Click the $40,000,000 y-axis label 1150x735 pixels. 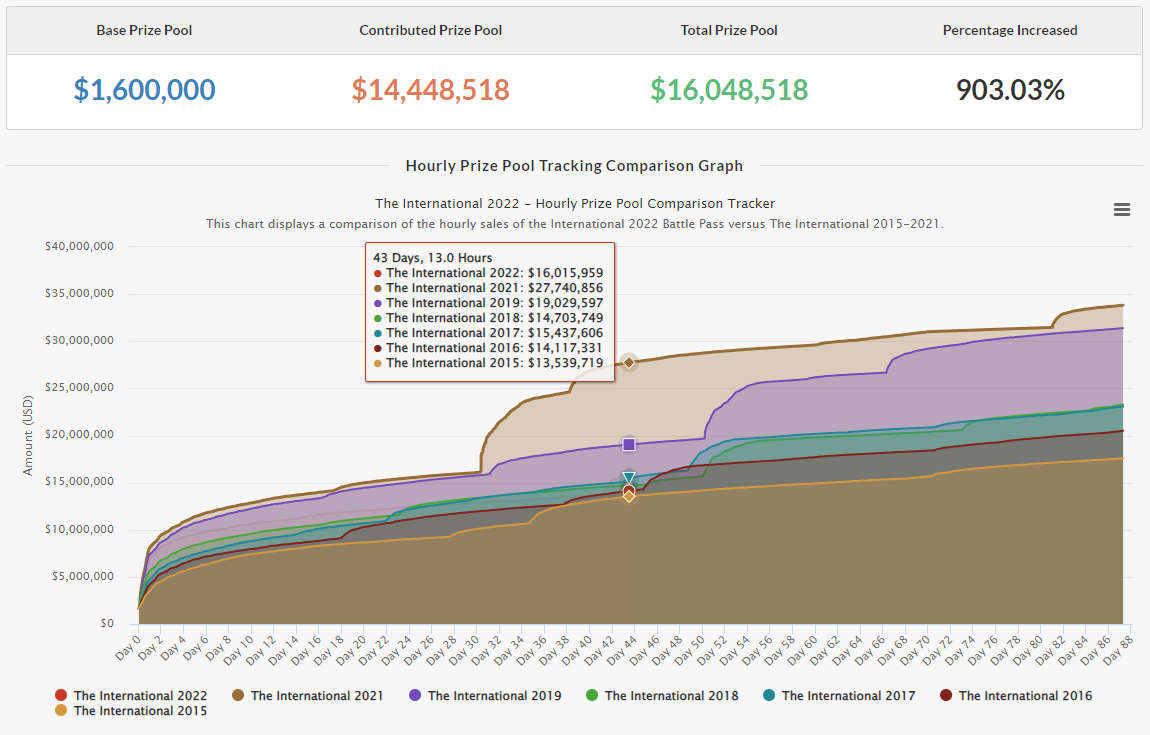click(79, 246)
